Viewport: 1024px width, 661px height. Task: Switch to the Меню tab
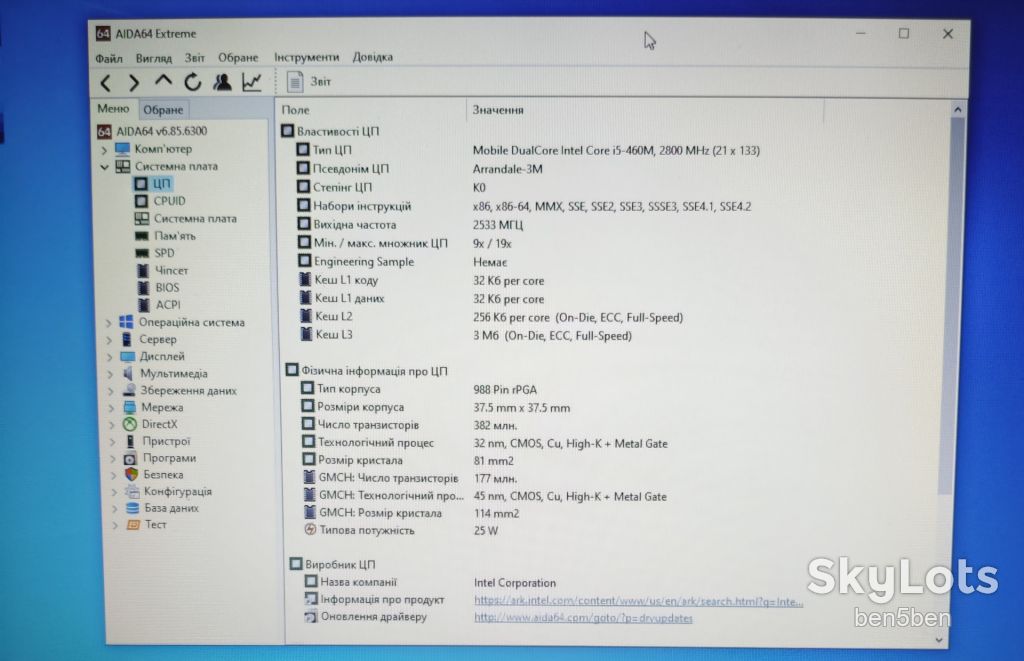(x=114, y=108)
